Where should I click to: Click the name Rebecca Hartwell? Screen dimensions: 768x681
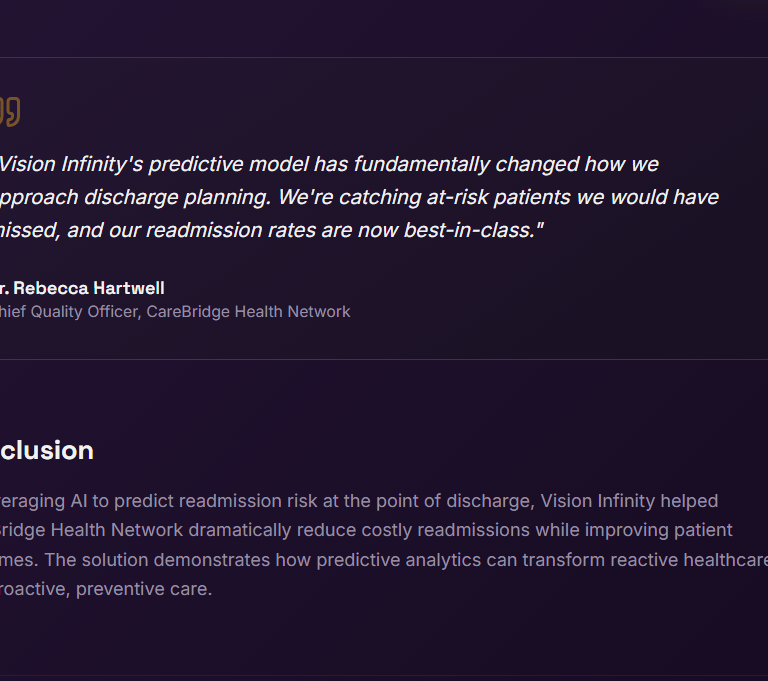[x=89, y=288]
